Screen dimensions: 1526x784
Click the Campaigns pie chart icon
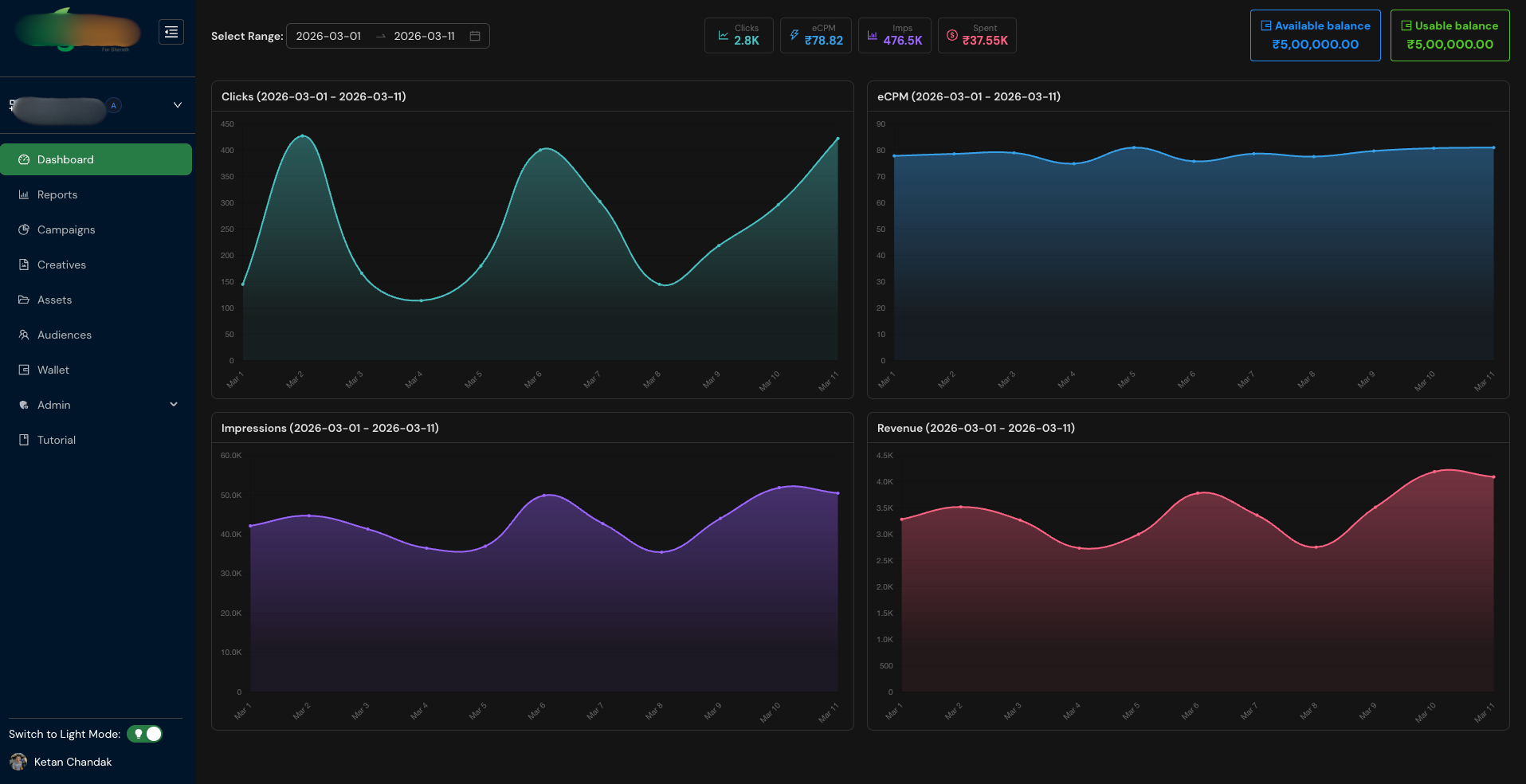coord(24,229)
